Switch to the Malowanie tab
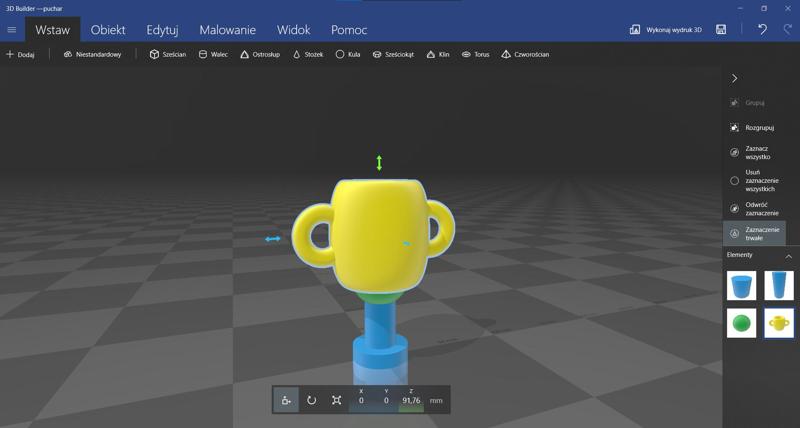 (228, 30)
